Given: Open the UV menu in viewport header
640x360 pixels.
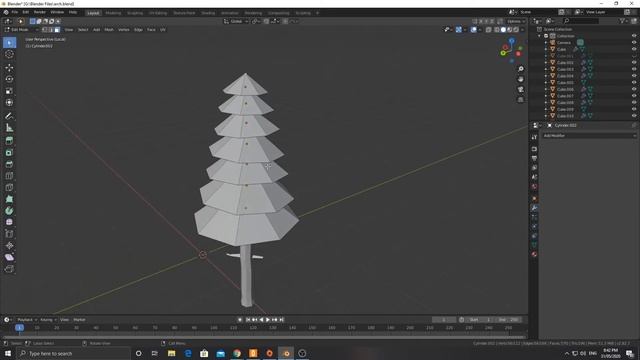Looking at the screenshot, I should point(163,30).
